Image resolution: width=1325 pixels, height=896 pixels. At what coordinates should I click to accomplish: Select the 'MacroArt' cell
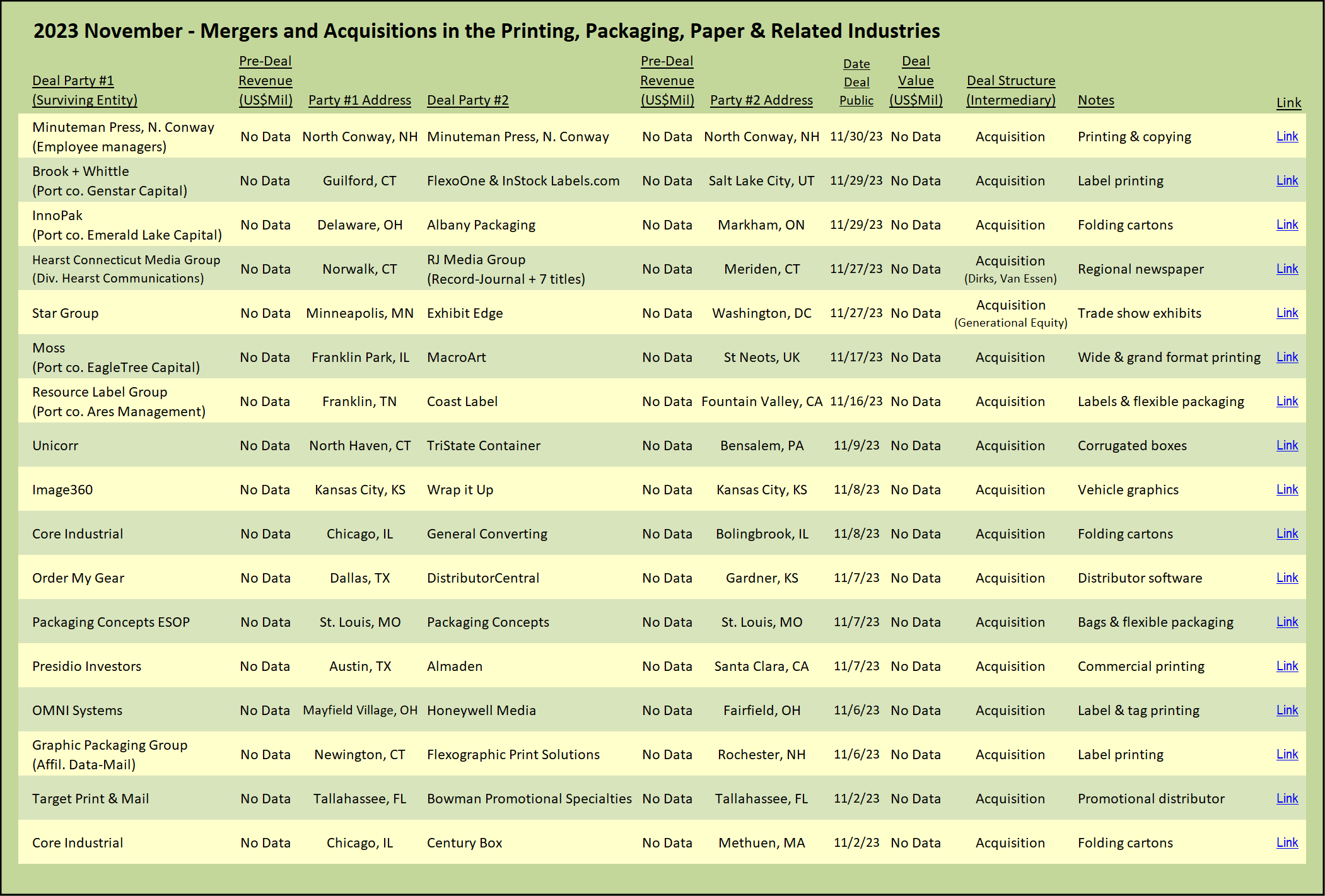point(456,358)
